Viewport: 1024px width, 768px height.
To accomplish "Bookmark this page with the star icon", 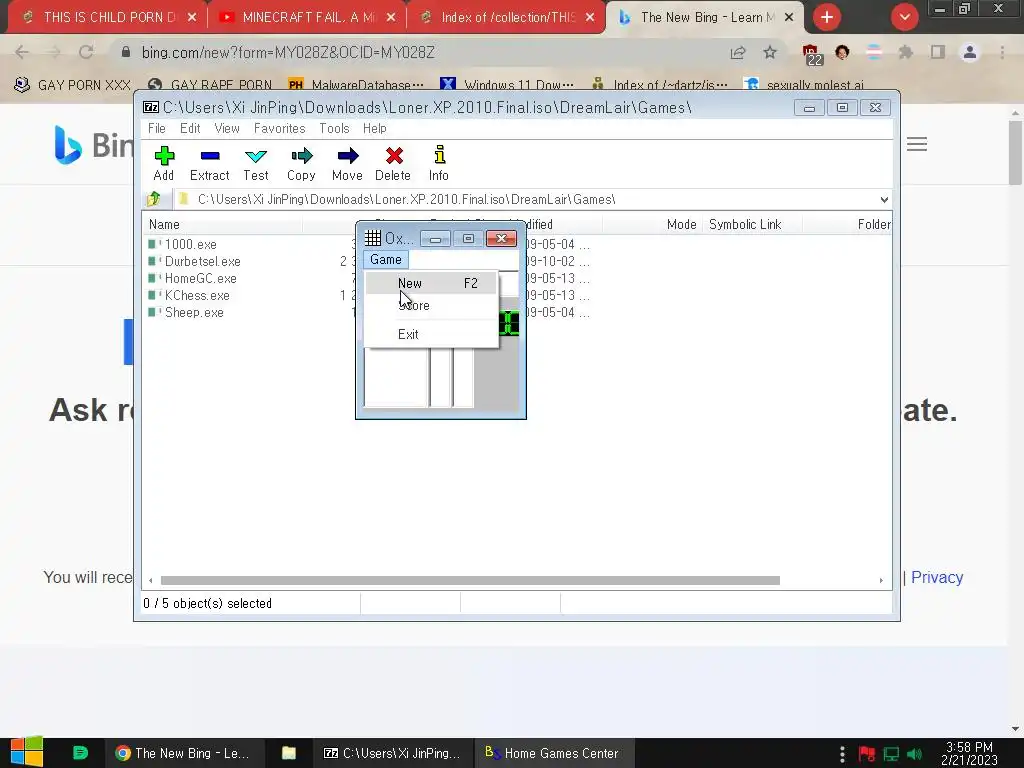I will coord(770,52).
